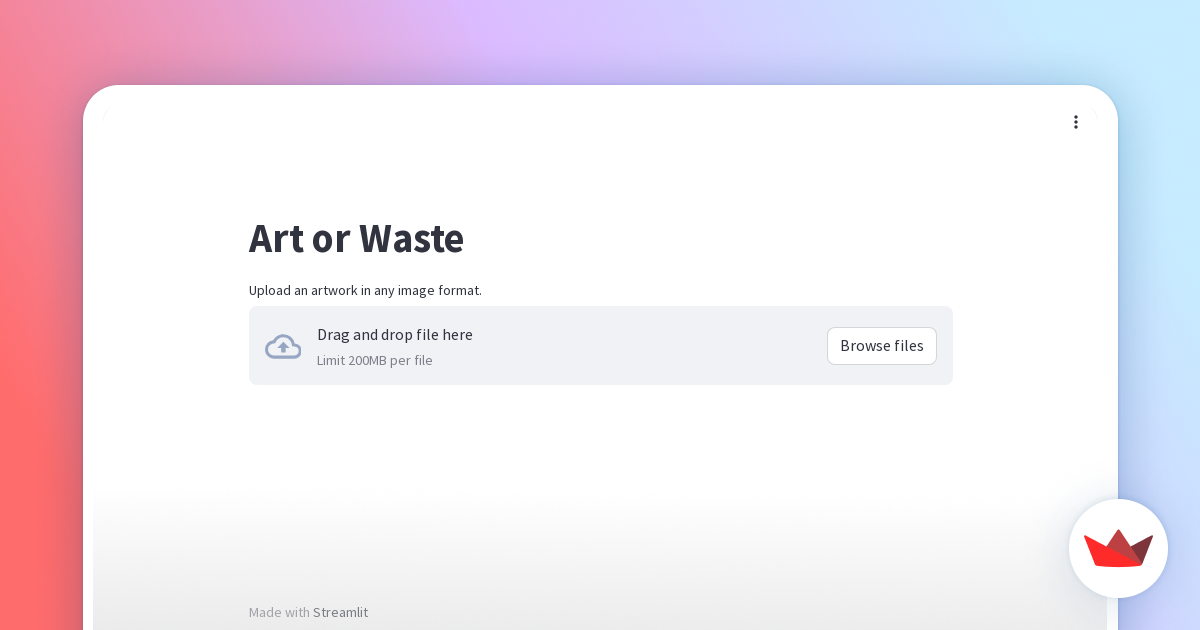Select the 'Art or Waste' heading
This screenshot has height=630, width=1200.
click(x=356, y=238)
